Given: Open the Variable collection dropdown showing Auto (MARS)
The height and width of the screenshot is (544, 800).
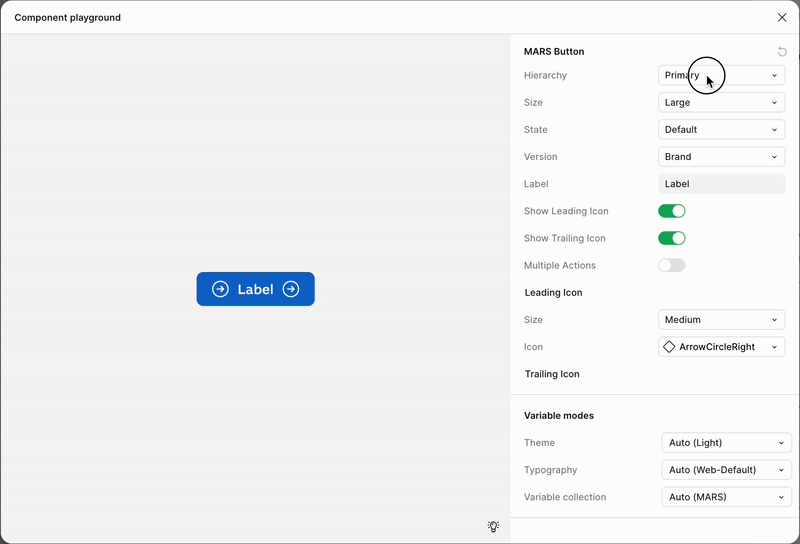Looking at the screenshot, I should [727, 497].
